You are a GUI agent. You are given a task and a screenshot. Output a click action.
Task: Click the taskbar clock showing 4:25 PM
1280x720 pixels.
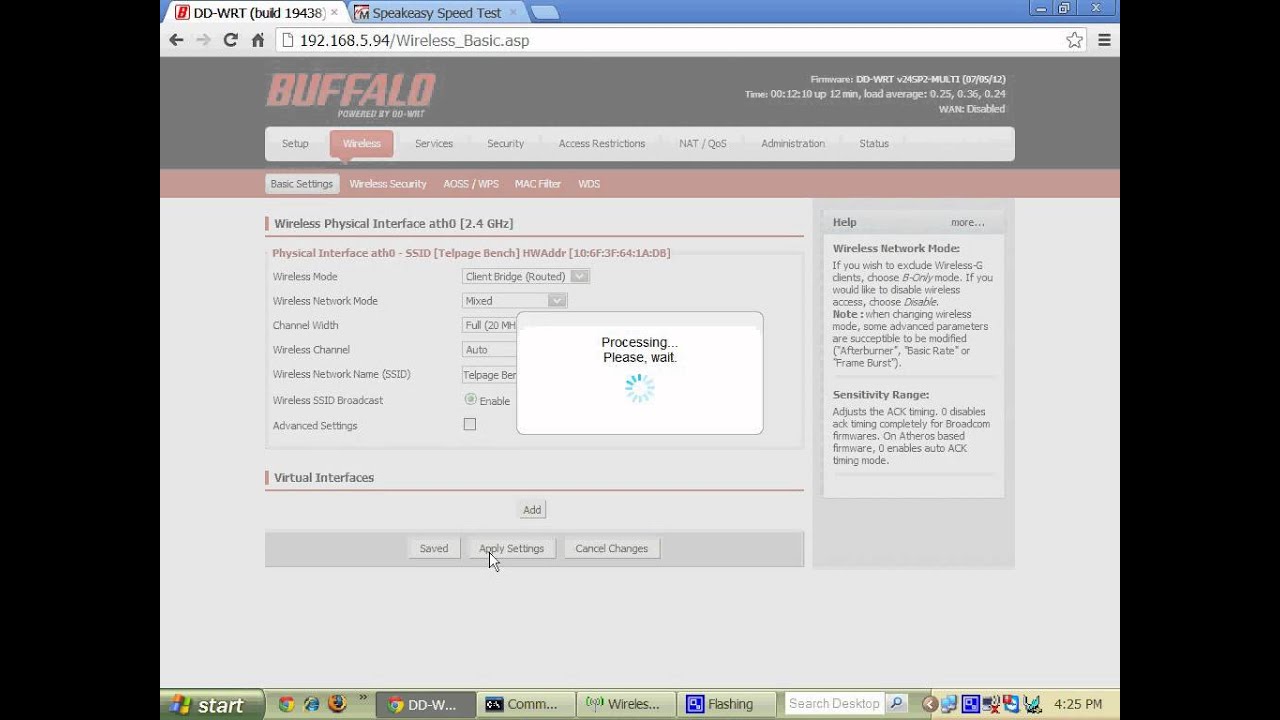pyautogui.click(x=1078, y=704)
